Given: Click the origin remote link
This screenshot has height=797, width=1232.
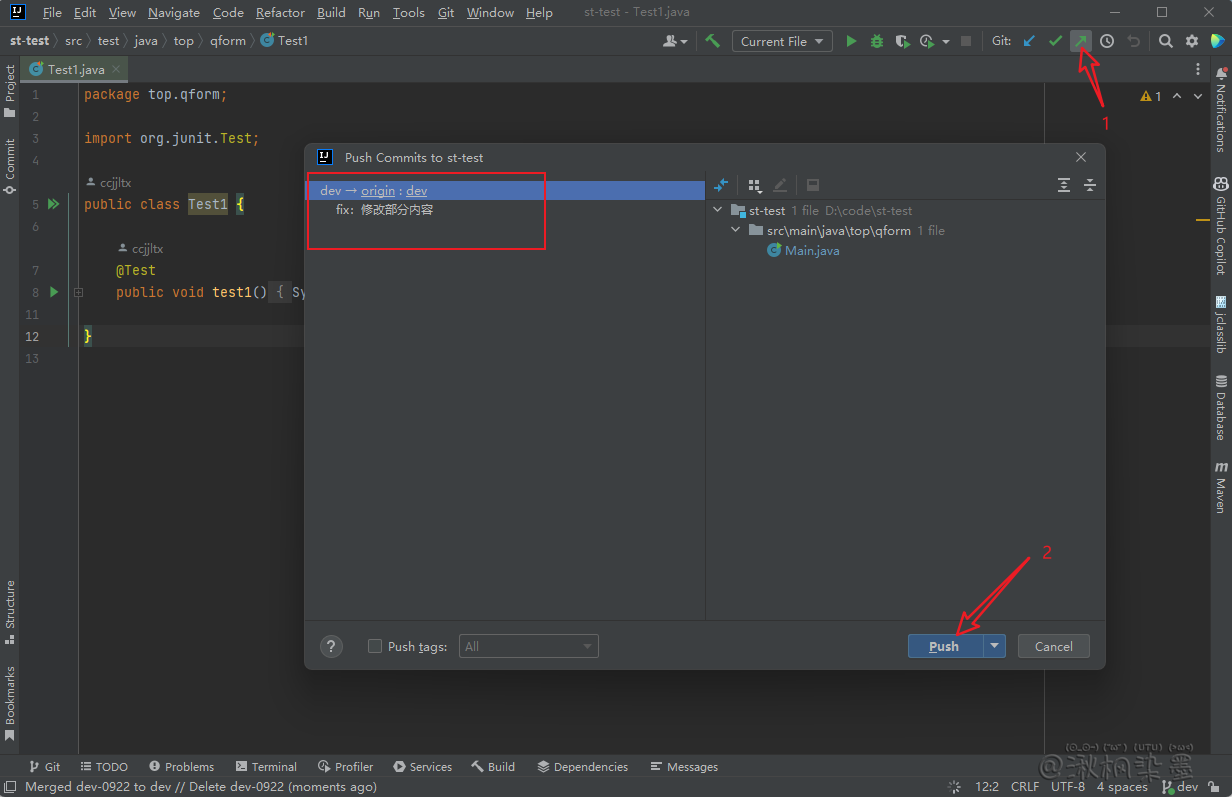Looking at the screenshot, I should [378, 191].
